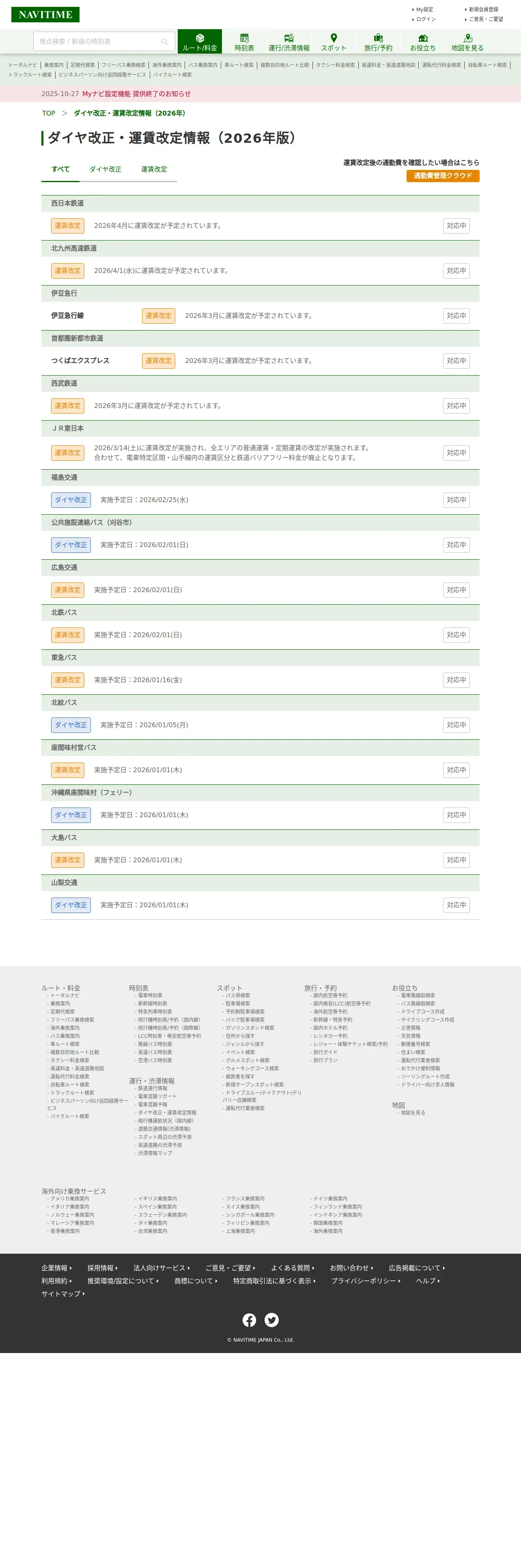
Task: Open 電車時刻表 footer link
Action: pyautogui.click(x=150, y=995)
